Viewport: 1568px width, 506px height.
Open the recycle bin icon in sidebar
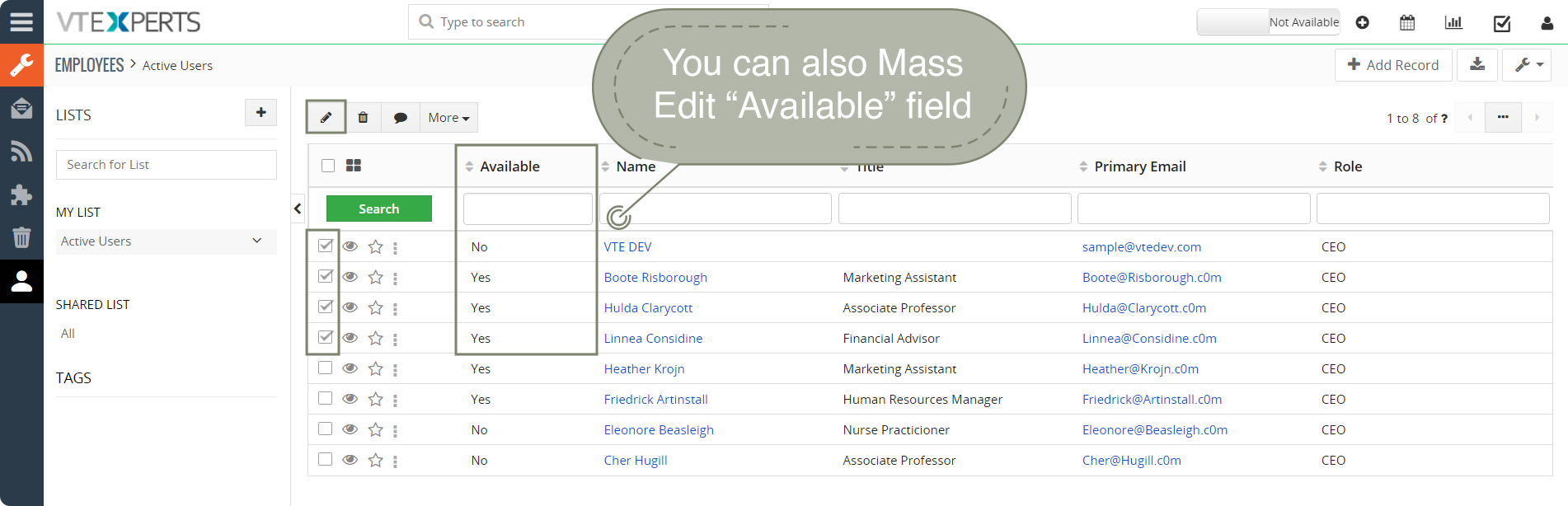click(x=21, y=237)
